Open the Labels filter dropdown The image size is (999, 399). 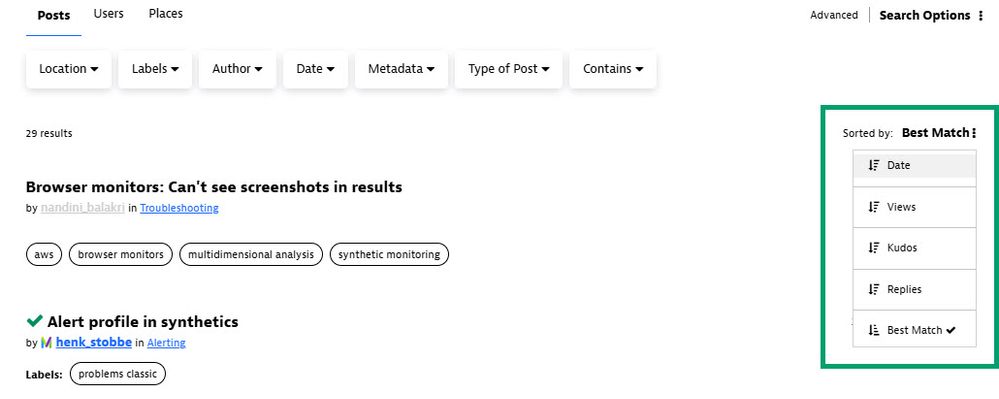point(155,69)
